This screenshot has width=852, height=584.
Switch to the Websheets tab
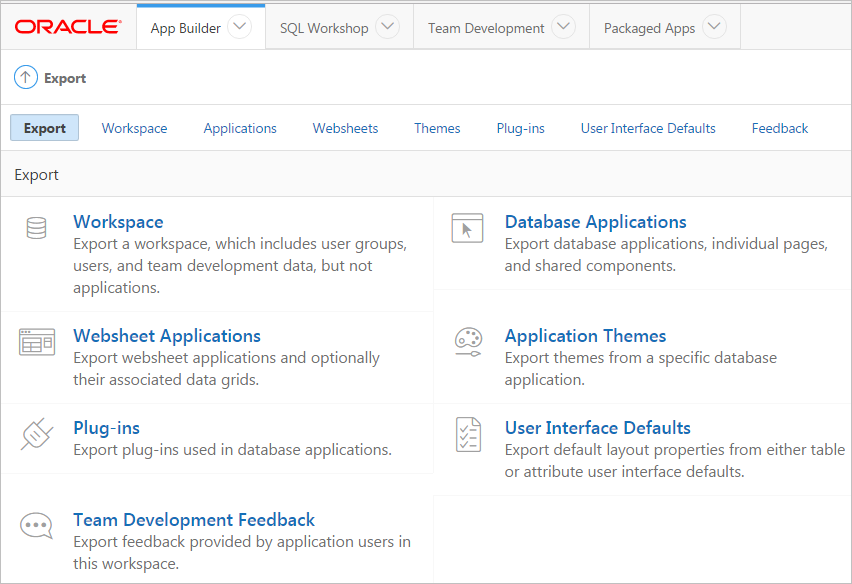(x=345, y=128)
